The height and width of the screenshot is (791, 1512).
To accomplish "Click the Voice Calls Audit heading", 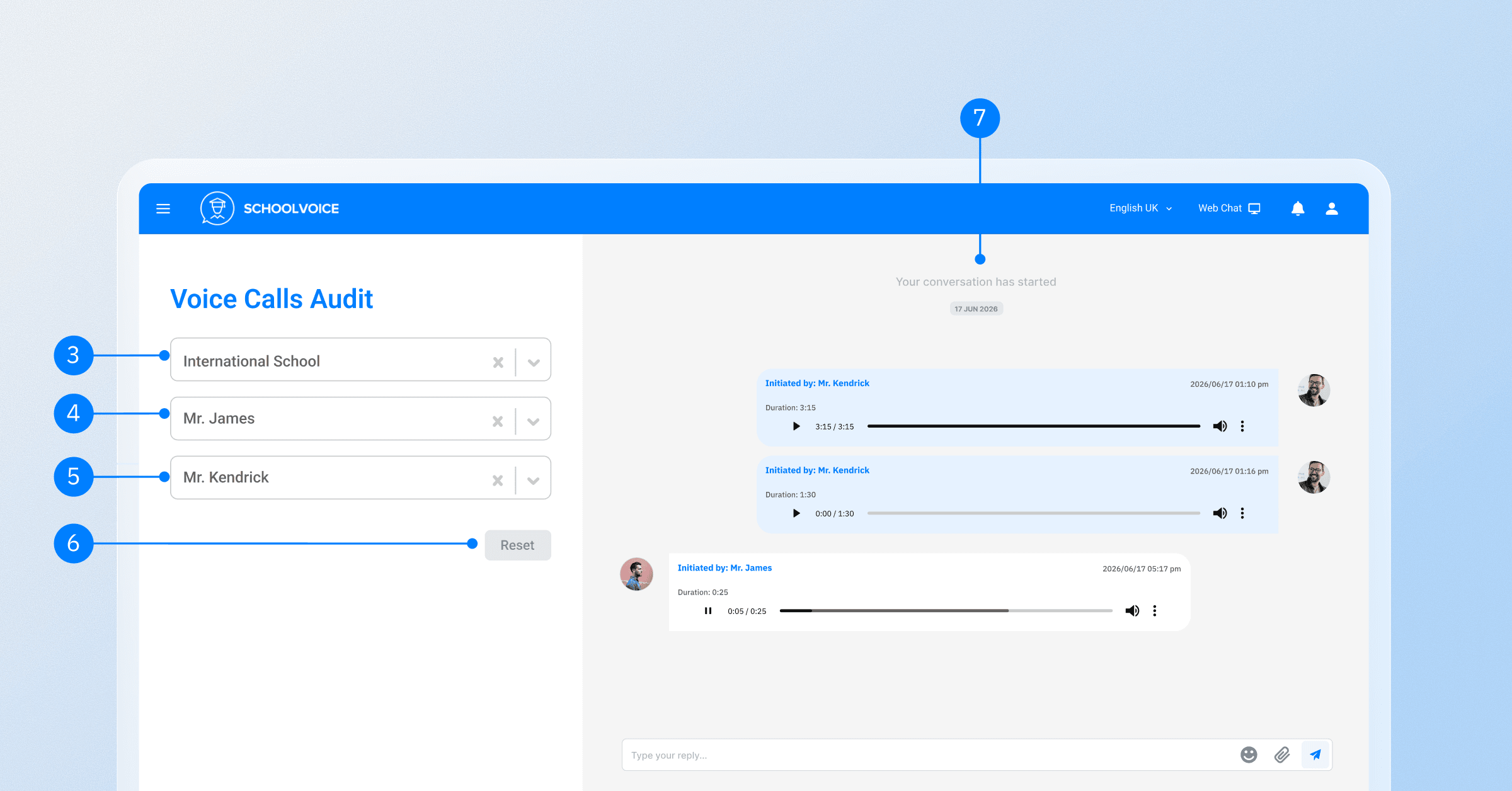I will pyautogui.click(x=272, y=299).
